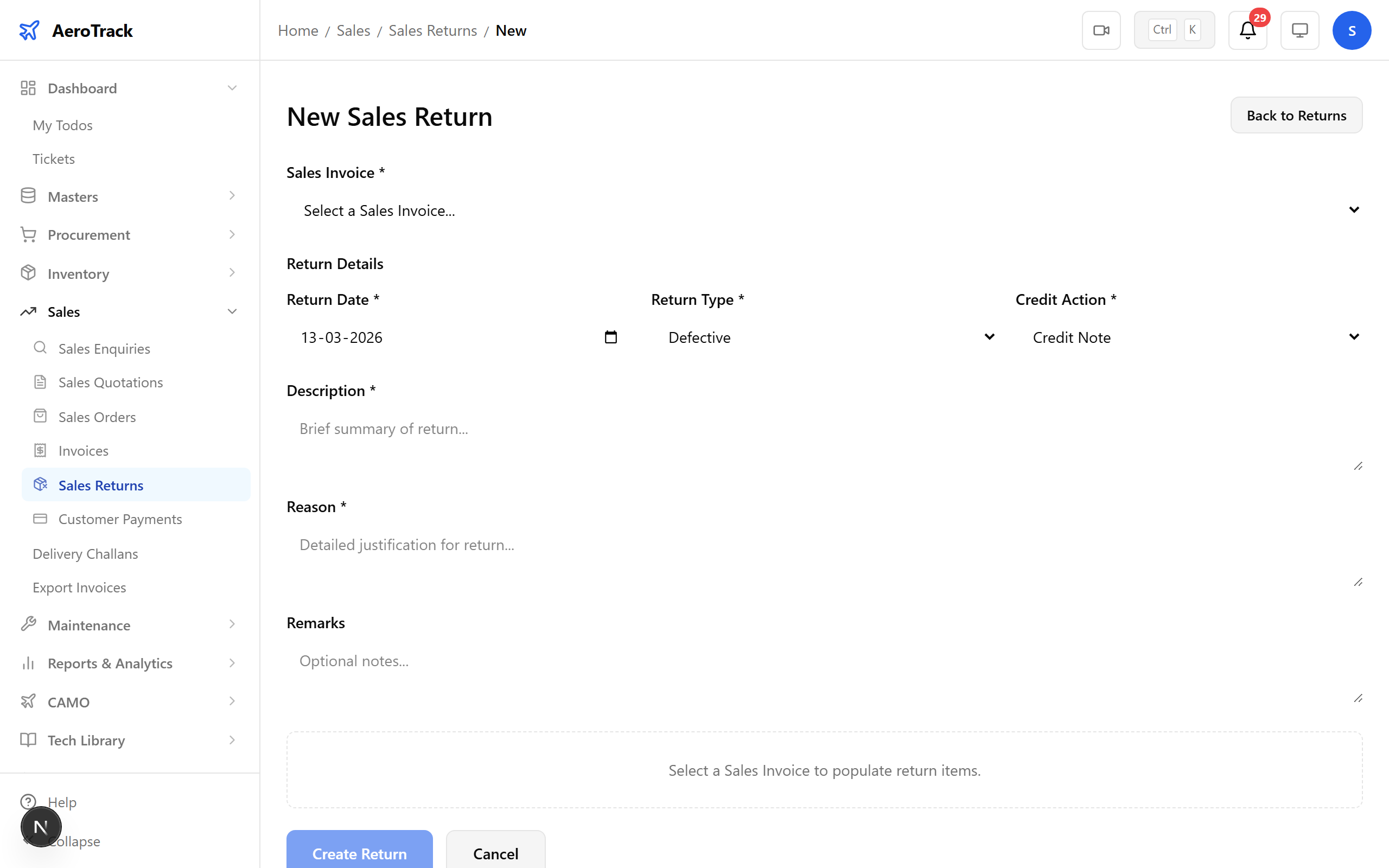Open the profile avatar menu
The image size is (1389, 868).
point(1352,30)
